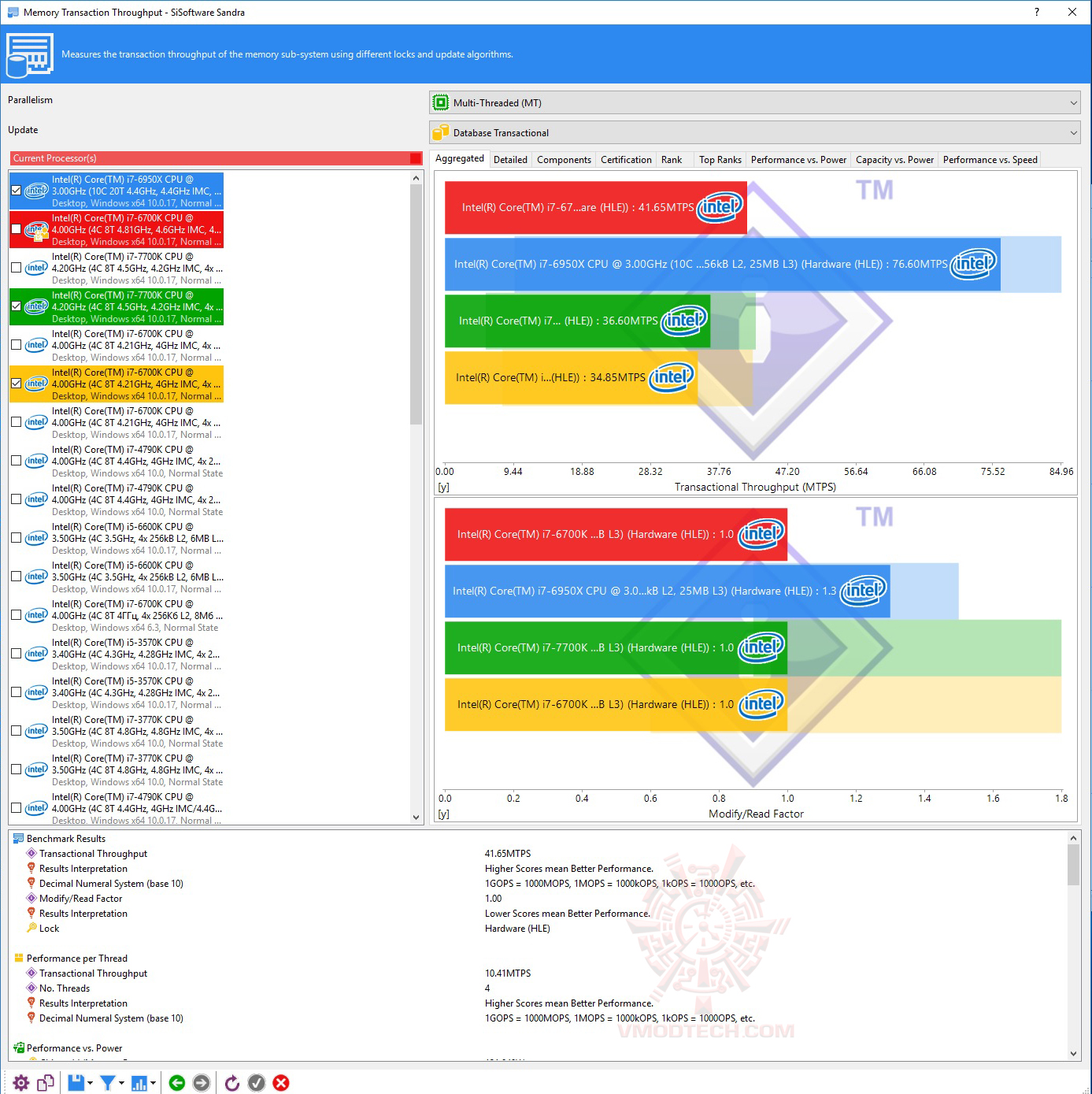1092x1094 pixels.
Task: Click the processor list scroll-up arrow
Action: pos(416,179)
